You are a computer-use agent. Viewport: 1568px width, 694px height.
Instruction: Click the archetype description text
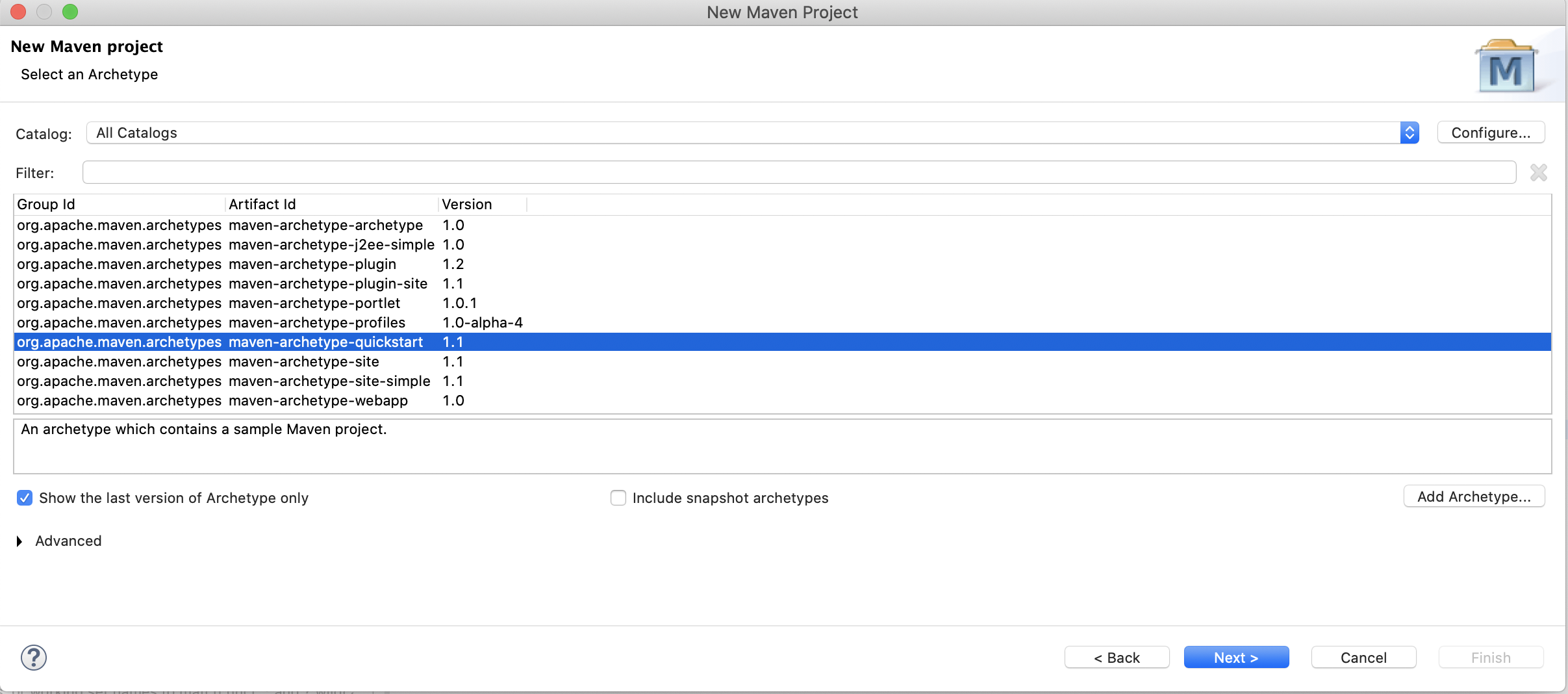click(204, 430)
